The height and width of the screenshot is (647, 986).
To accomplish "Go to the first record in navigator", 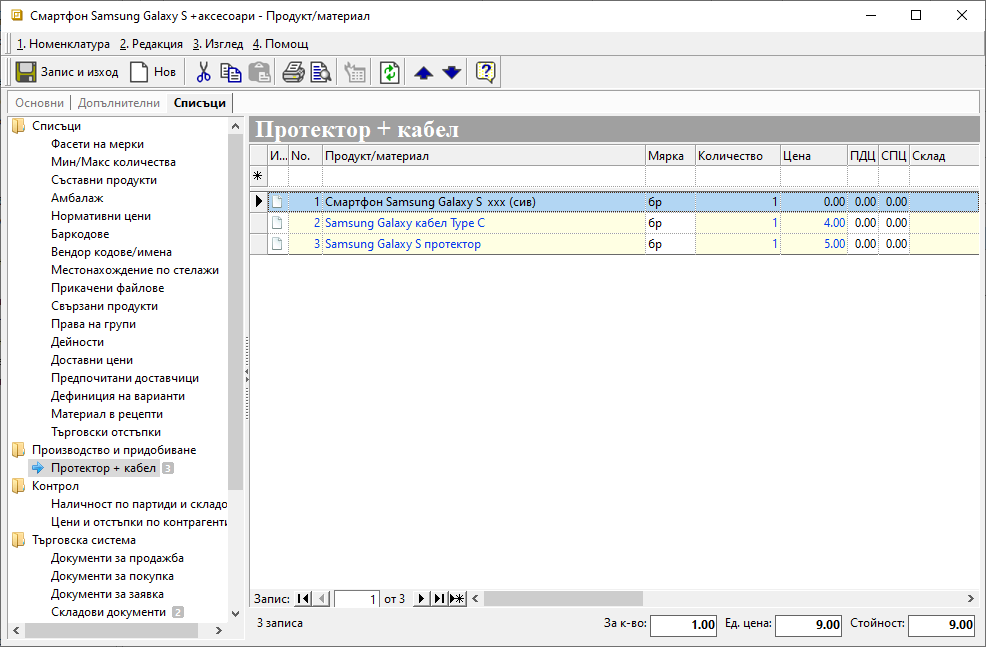I will tap(303, 599).
